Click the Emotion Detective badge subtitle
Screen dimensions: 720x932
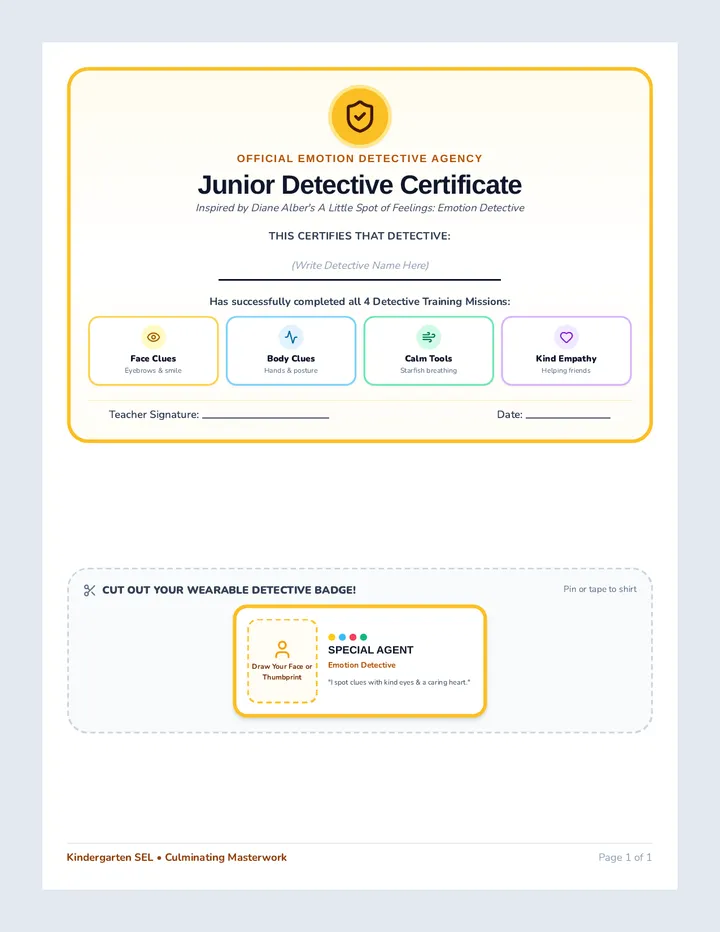tap(361, 665)
